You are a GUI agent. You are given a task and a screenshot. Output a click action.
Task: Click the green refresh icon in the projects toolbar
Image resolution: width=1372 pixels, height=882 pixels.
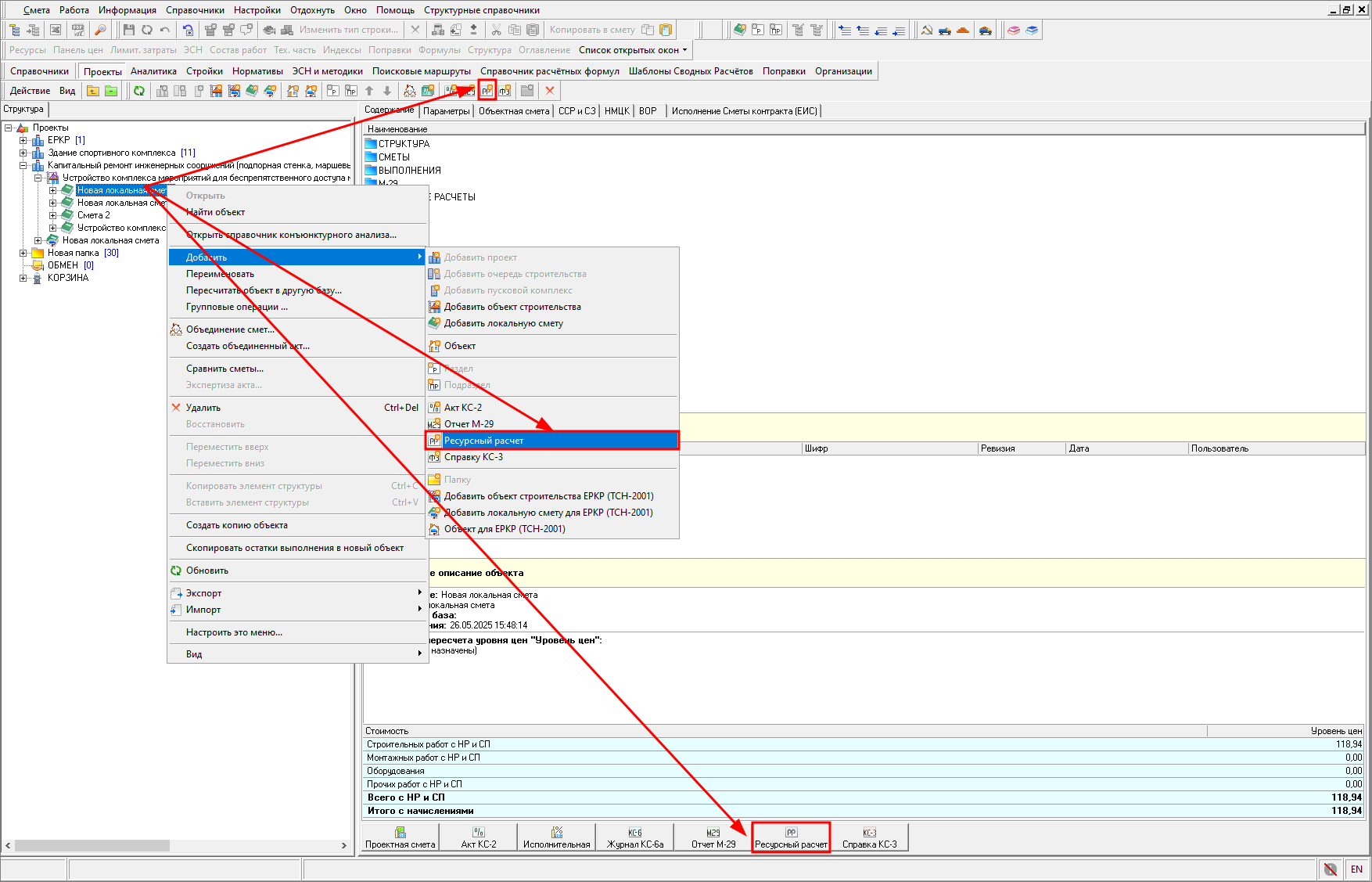tap(139, 91)
